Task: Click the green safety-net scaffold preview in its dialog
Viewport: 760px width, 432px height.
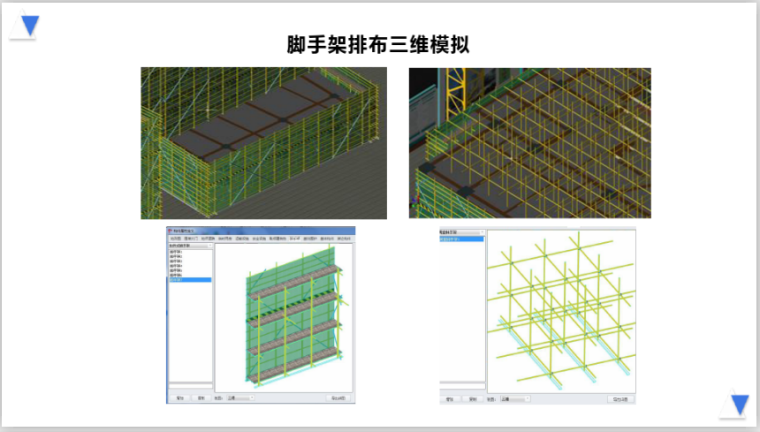Action: [x=284, y=318]
